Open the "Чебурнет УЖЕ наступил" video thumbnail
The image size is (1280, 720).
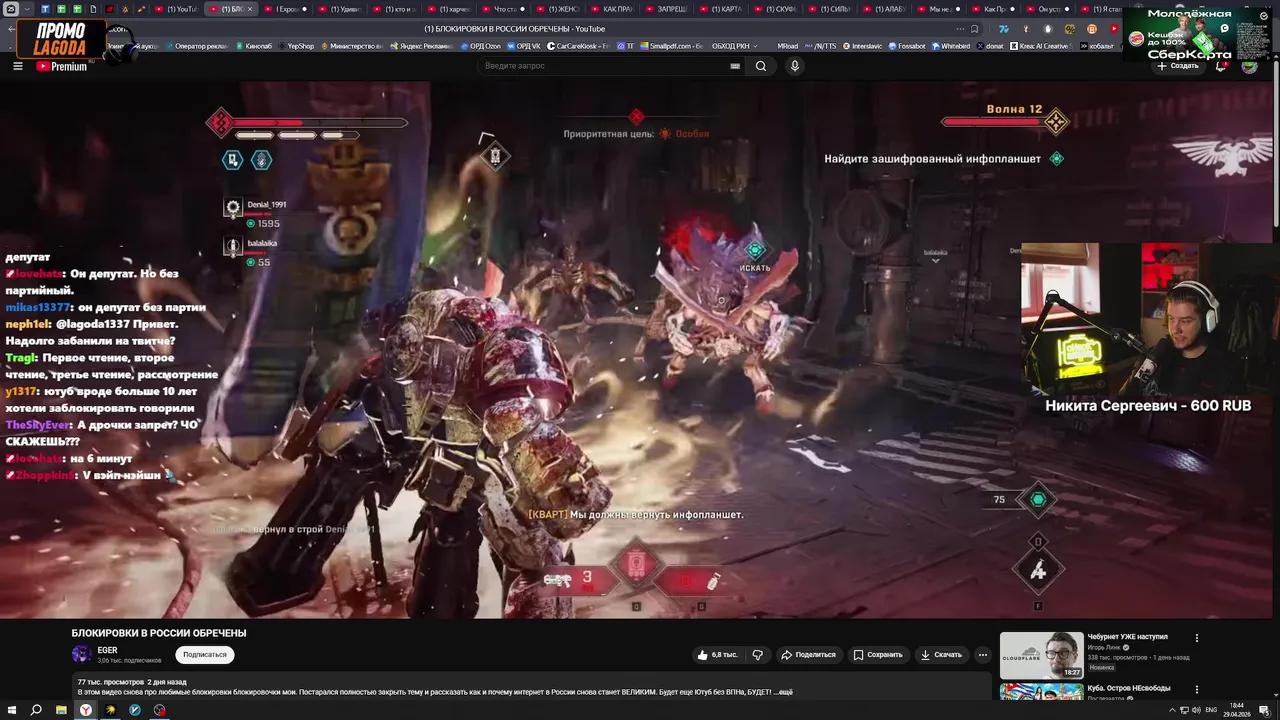1041,656
